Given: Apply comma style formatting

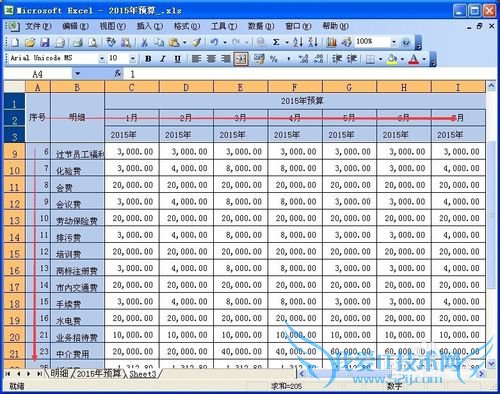Looking at the screenshot, I should coord(289,59).
